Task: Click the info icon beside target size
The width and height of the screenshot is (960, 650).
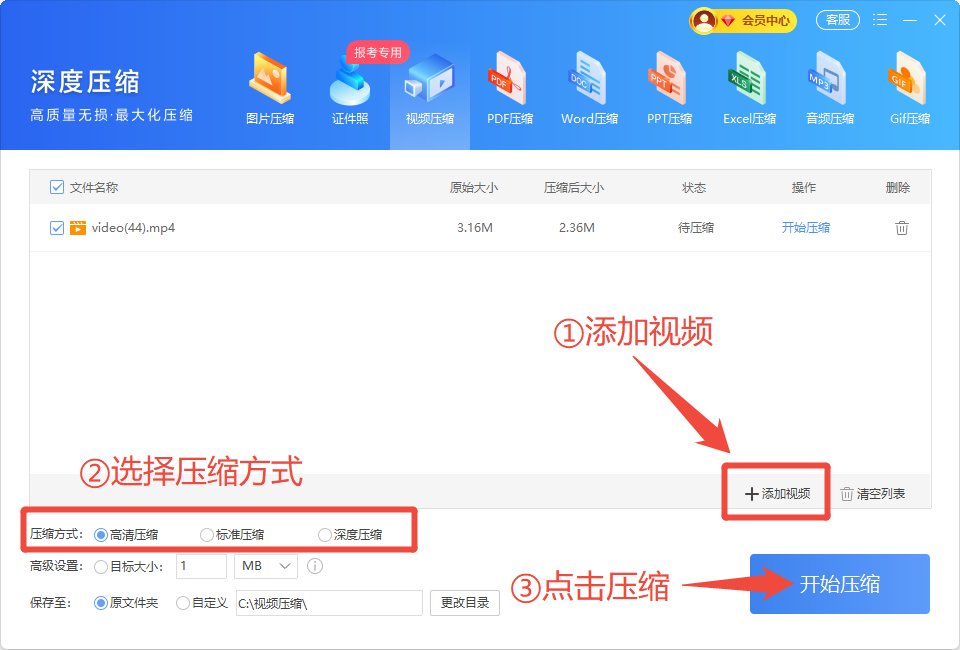Action: click(315, 566)
